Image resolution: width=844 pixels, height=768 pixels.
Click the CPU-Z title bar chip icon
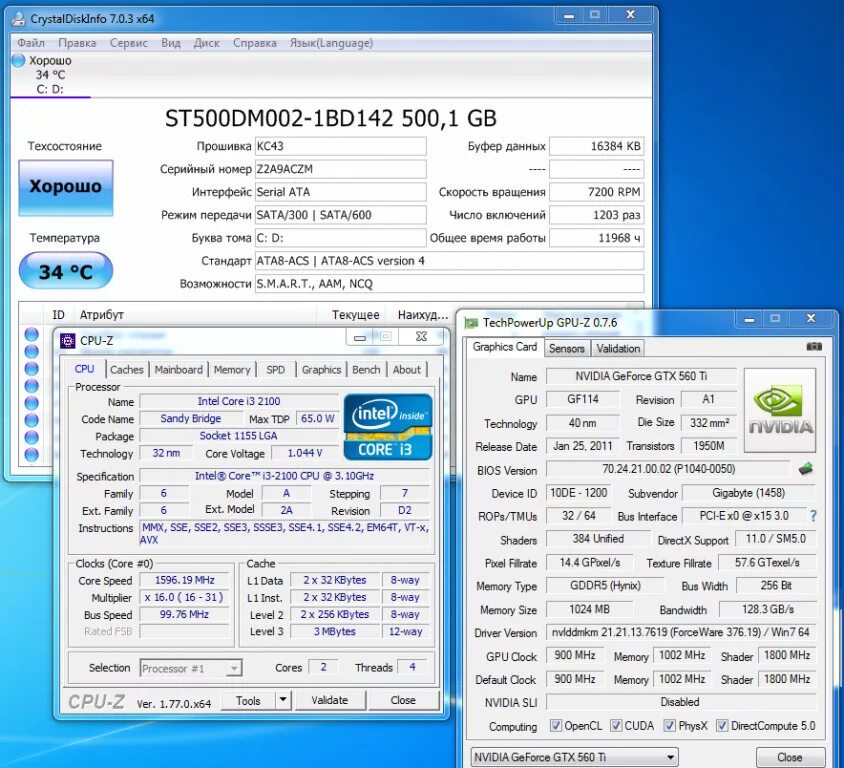point(68,341)
